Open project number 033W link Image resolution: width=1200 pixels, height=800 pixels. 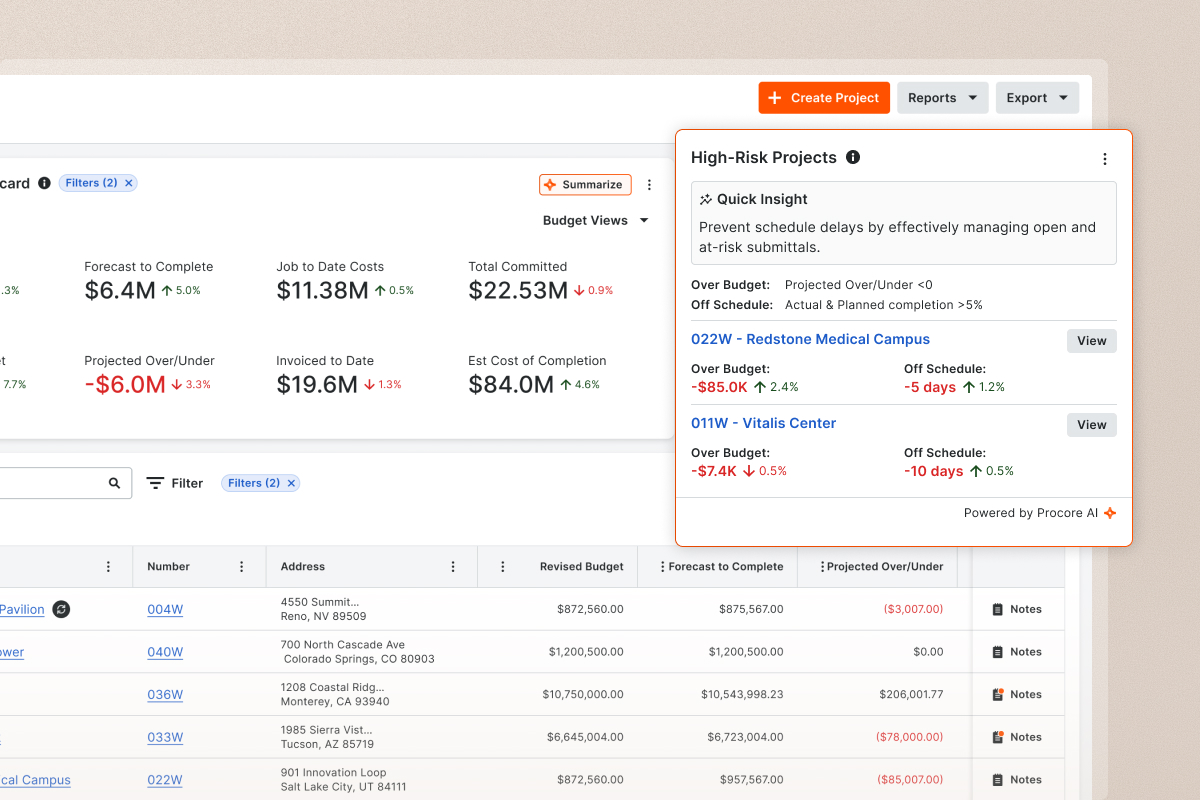[x=165, y=737]
